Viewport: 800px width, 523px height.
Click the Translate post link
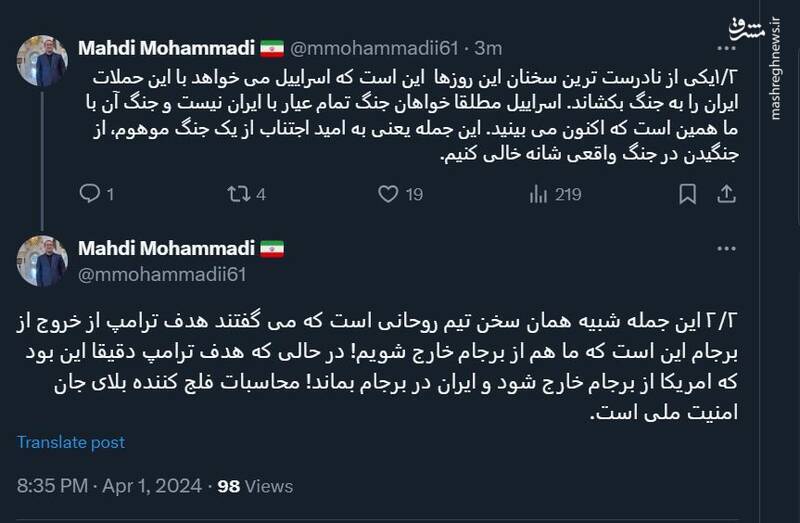(71, 442)
